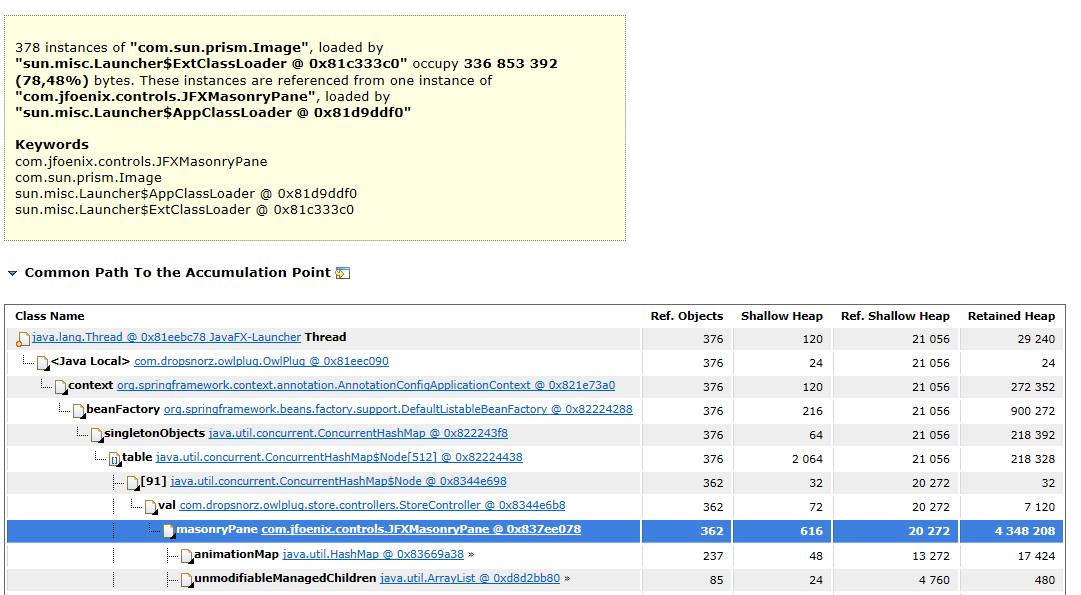Click the icon beside the [91] ConcurrentHashMap$Node row
Viewport: 1081px width, 595px height.
tap(132, 482)
